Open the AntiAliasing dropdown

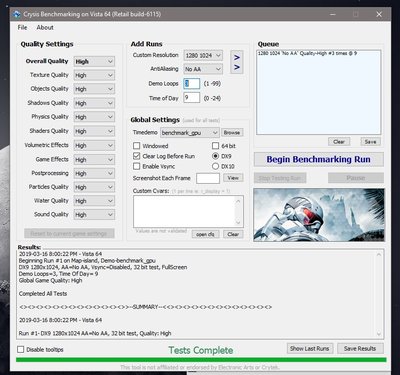[203, 69]
